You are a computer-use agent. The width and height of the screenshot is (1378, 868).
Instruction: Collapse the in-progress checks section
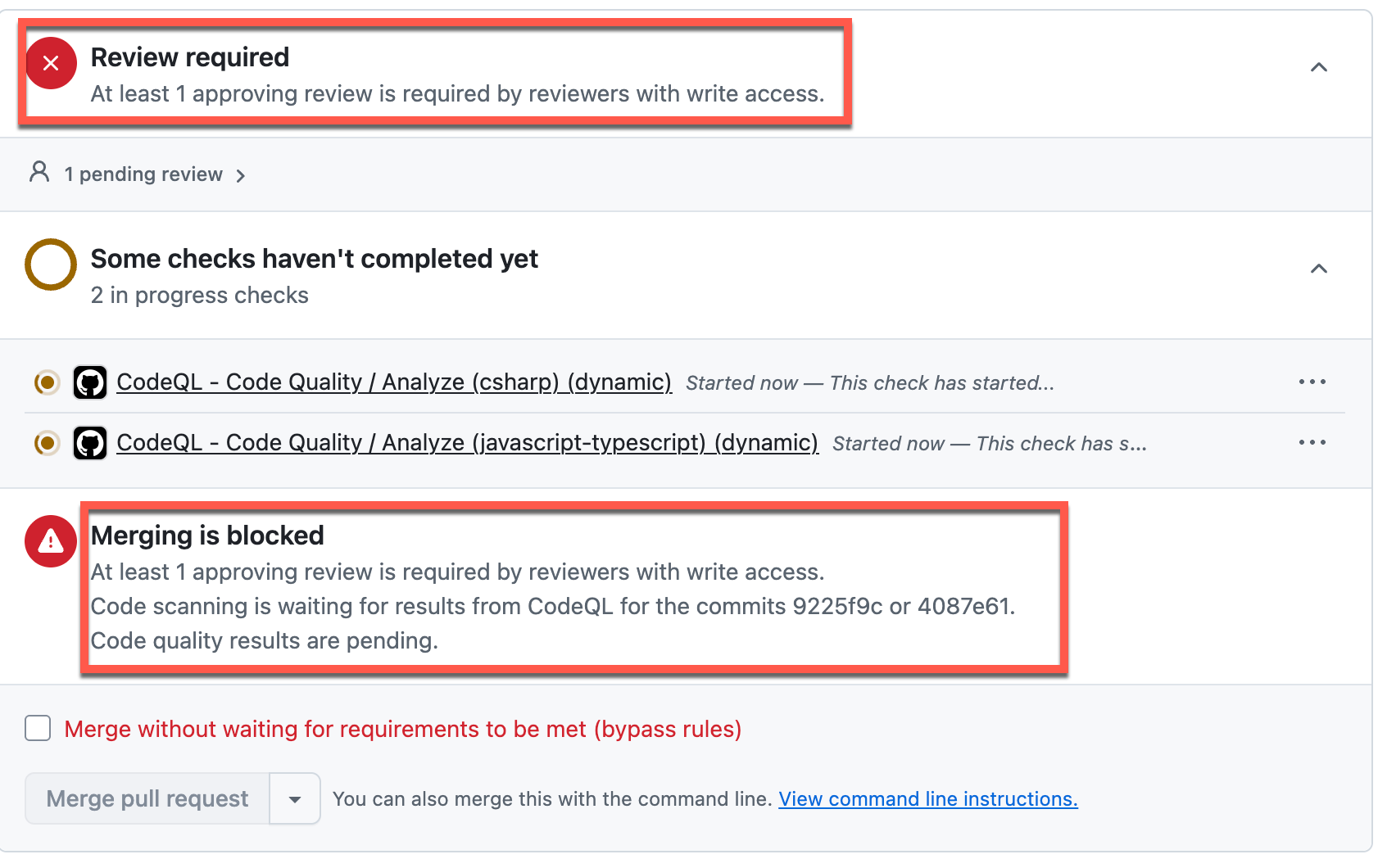point(1319,268)
